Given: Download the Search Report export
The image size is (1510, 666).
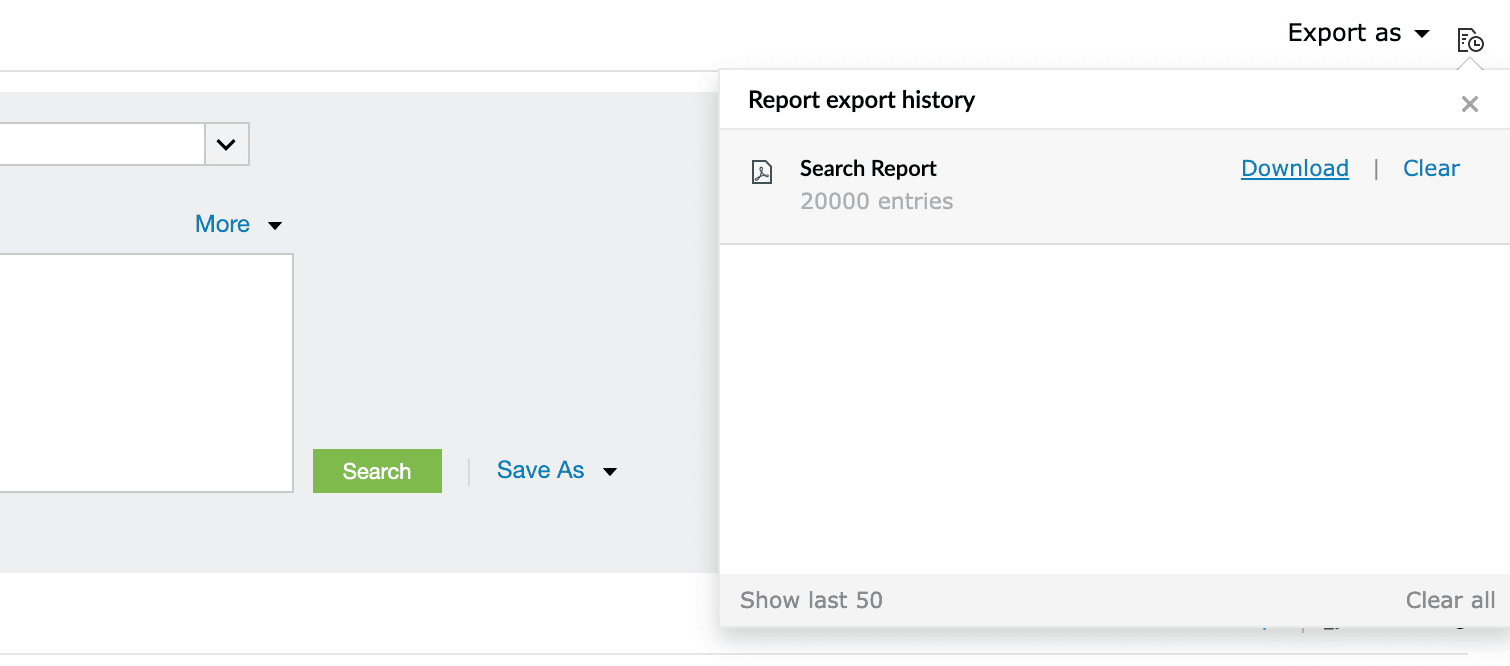Looking at the screenshot, I should [x=1295, y=168].
